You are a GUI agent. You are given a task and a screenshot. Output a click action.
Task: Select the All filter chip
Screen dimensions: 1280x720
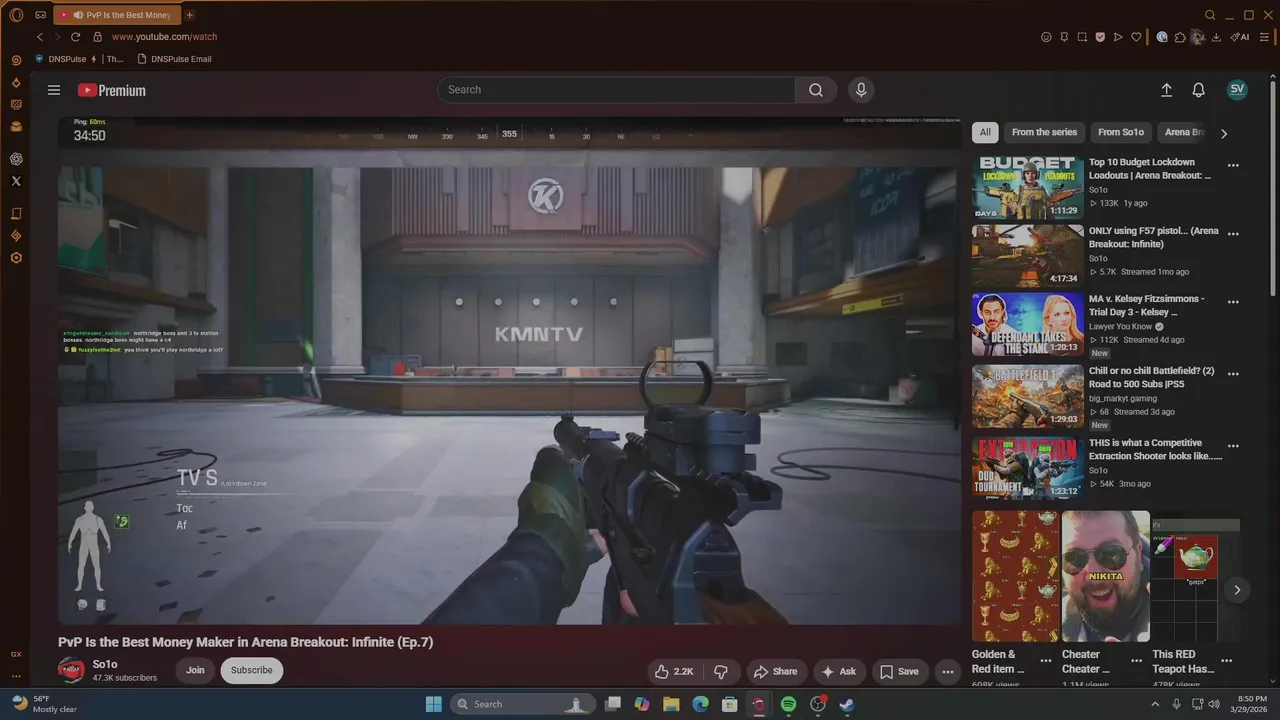(x=985, y=132)
